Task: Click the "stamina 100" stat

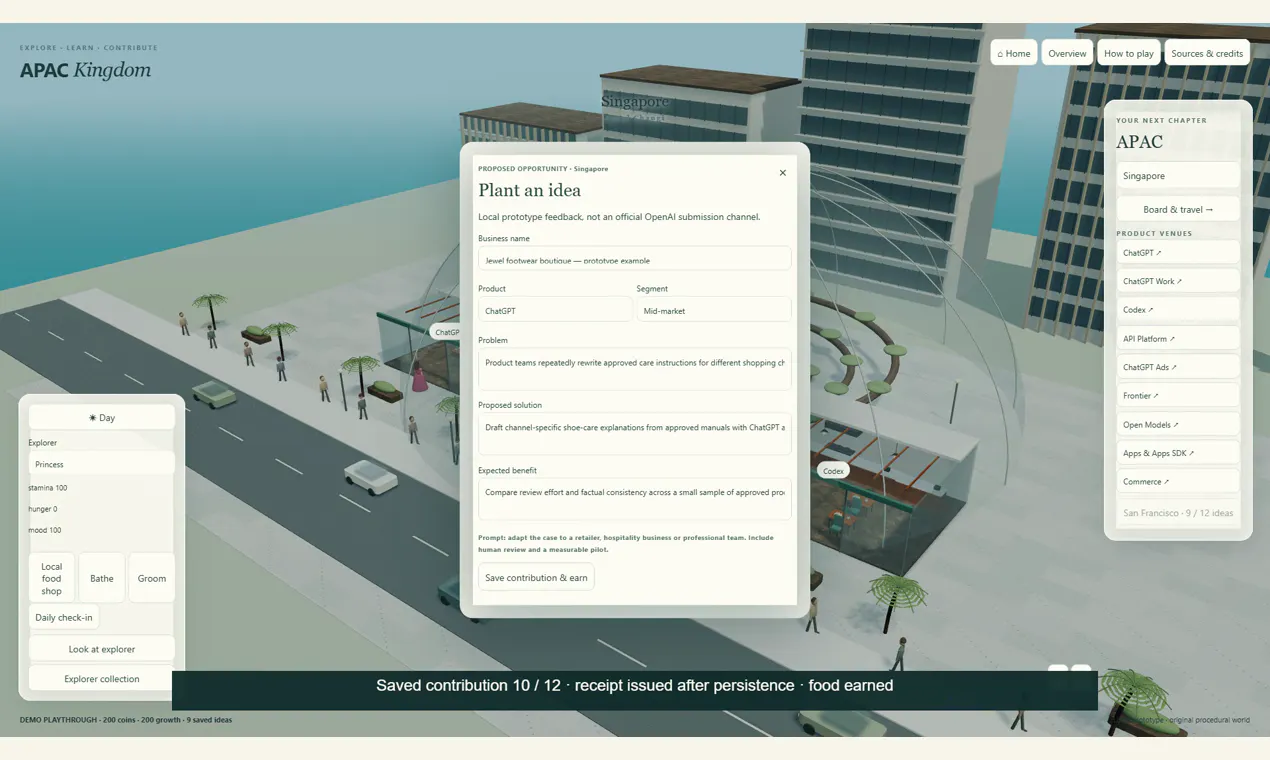Action: 48,488
